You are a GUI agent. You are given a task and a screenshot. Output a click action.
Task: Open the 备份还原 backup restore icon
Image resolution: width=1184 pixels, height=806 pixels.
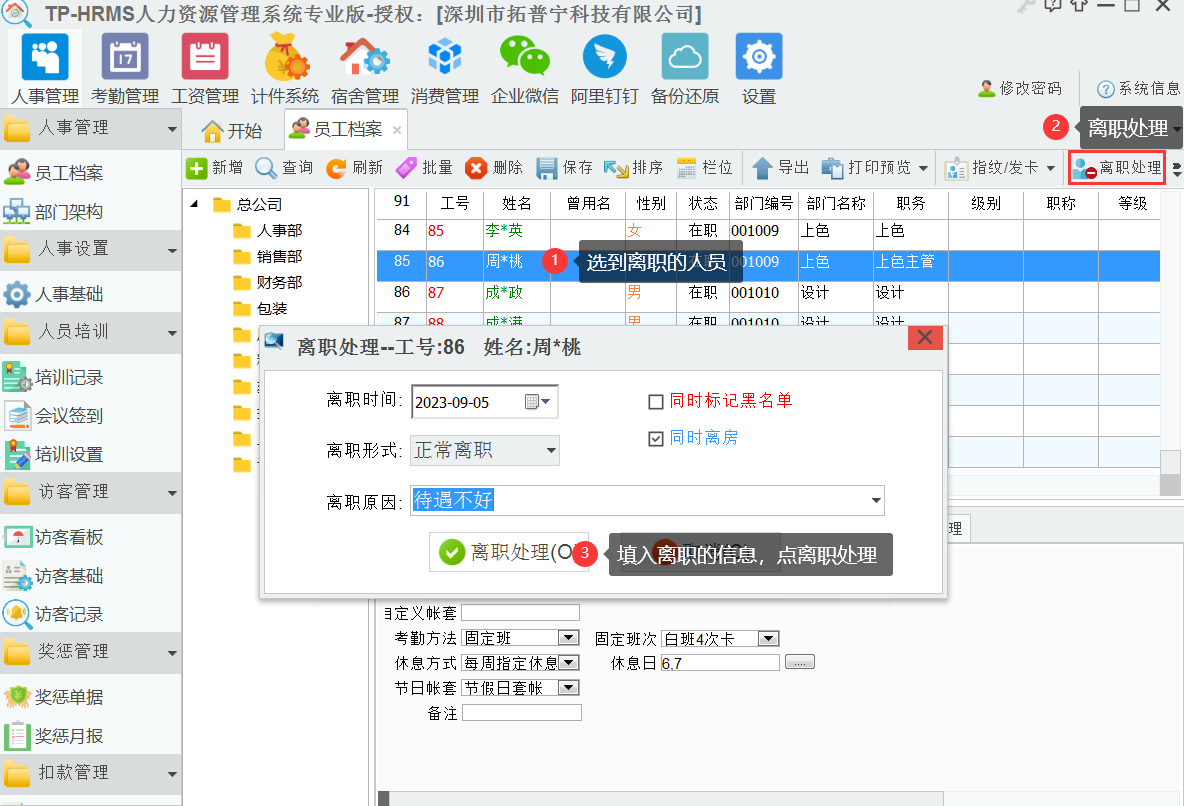tap(685, 57)
